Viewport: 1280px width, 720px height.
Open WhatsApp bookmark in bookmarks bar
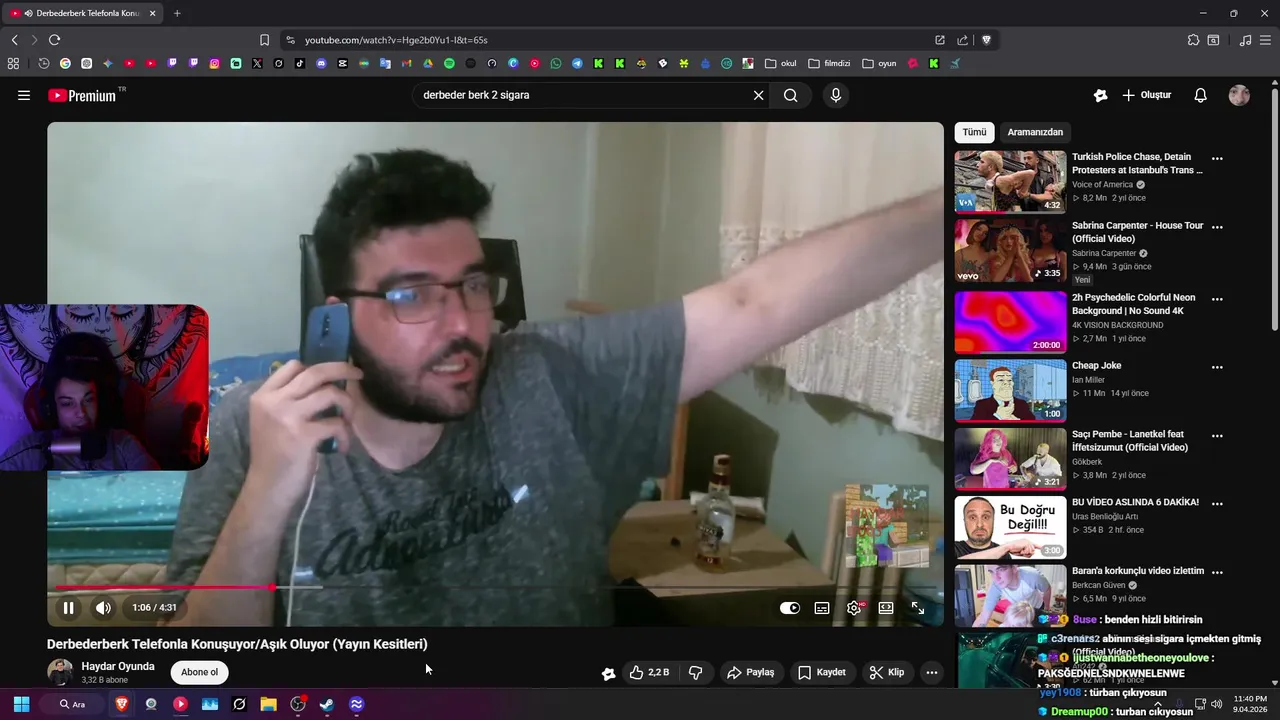coord(556,63)
